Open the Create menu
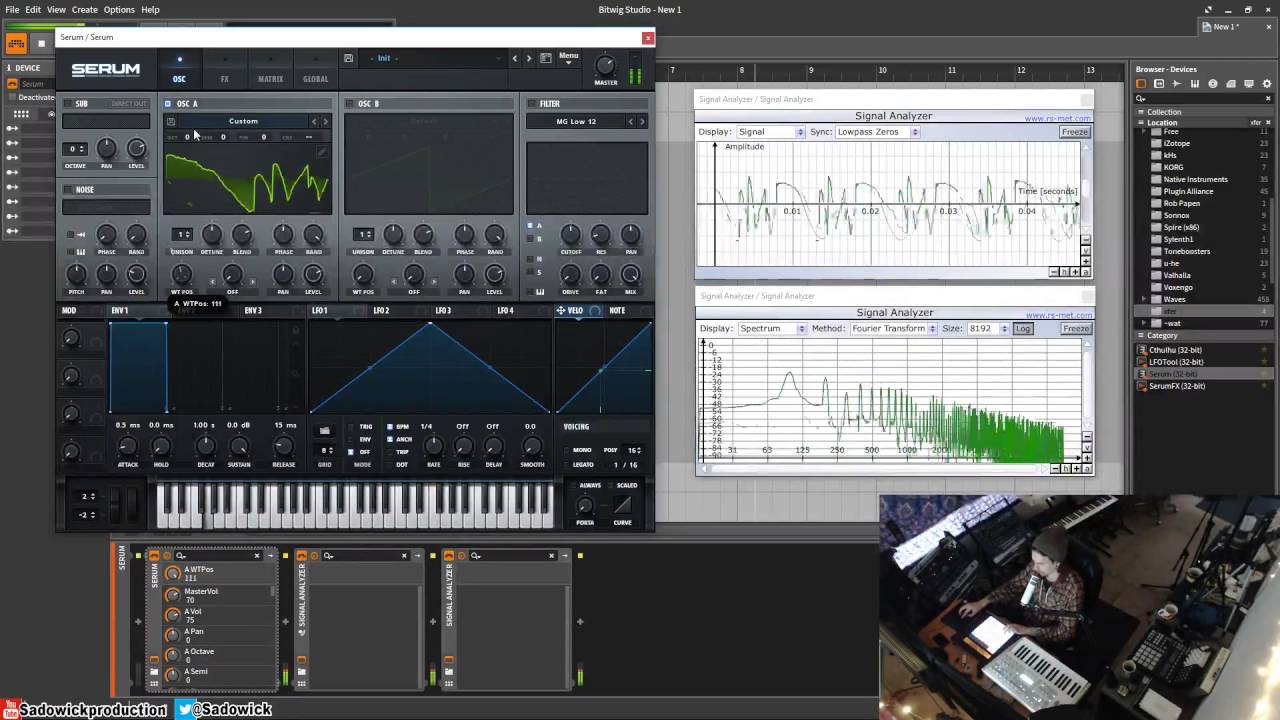The width and height of the screenshot is (1280, 720). 85,10
